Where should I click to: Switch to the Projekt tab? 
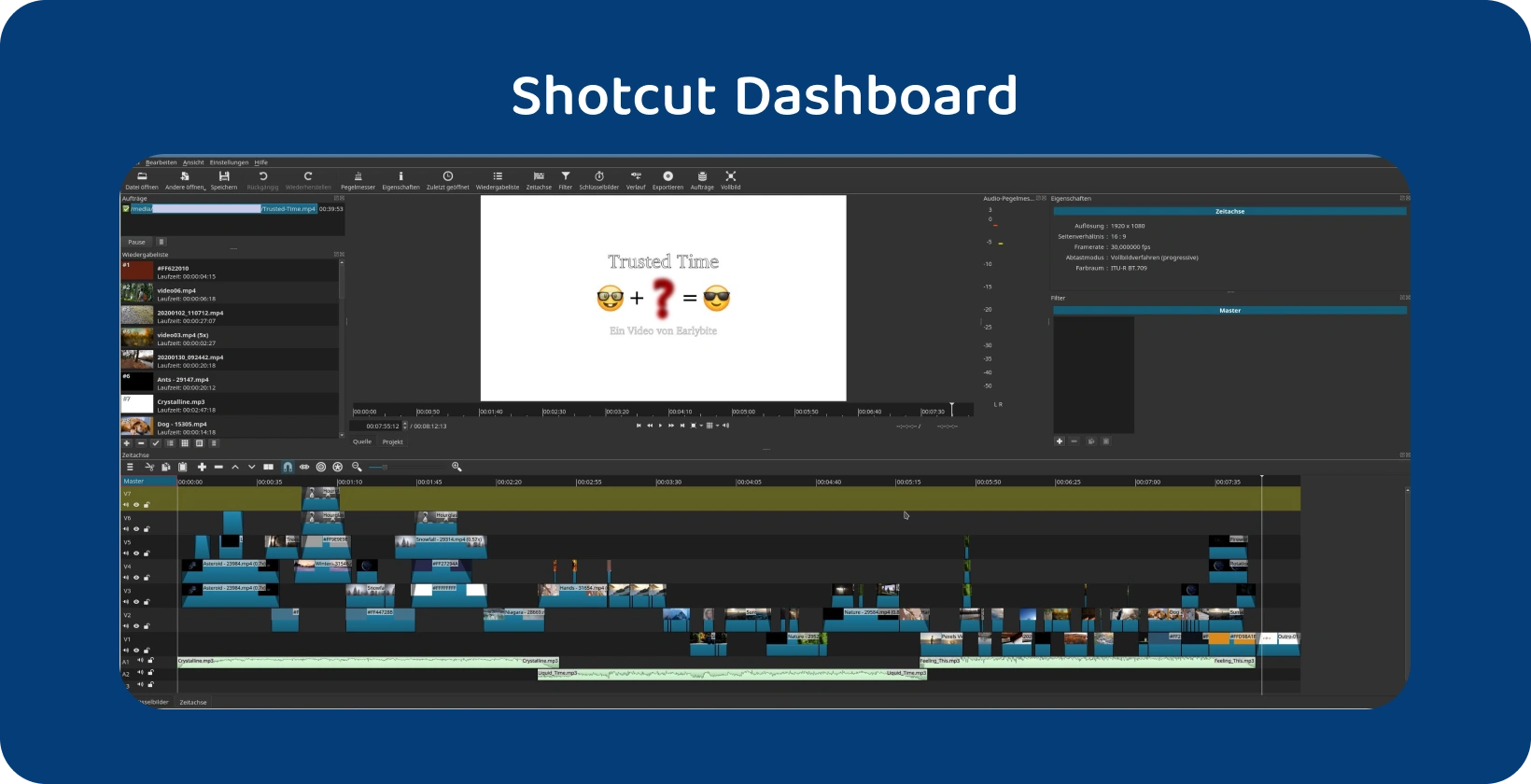pyautogui.click(x=393, y=441)
